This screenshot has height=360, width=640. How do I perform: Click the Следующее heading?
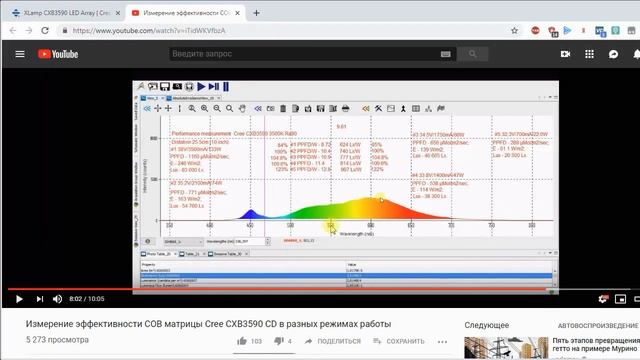pos(487,325)
